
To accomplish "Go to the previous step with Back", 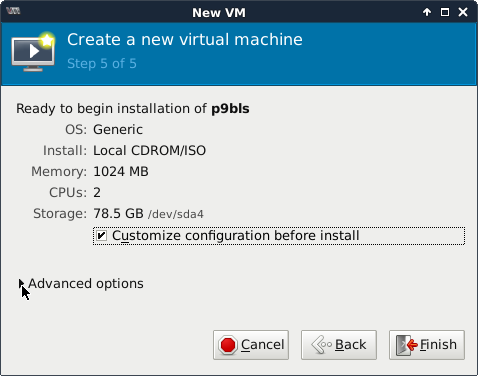I will click(339, 345).
